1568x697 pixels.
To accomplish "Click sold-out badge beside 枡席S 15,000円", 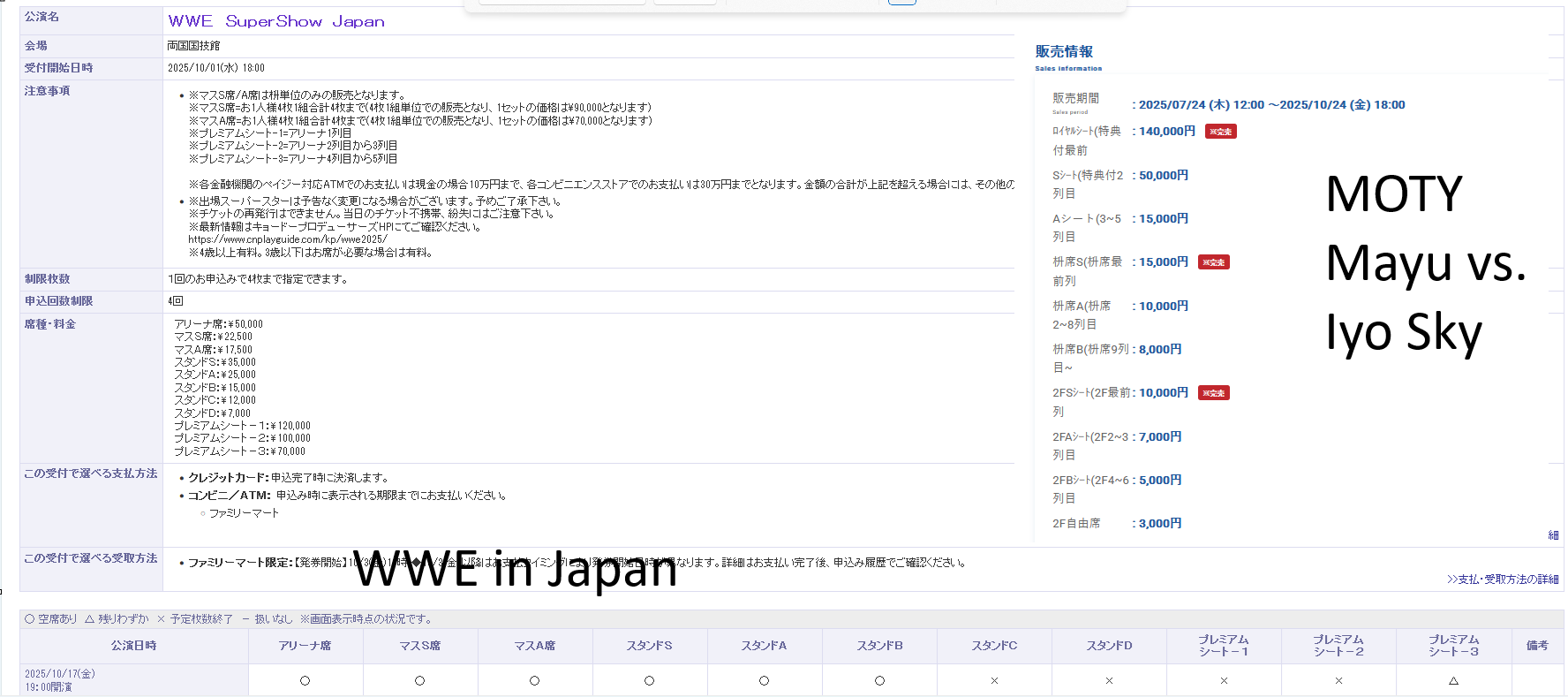I will (1214, 262).
